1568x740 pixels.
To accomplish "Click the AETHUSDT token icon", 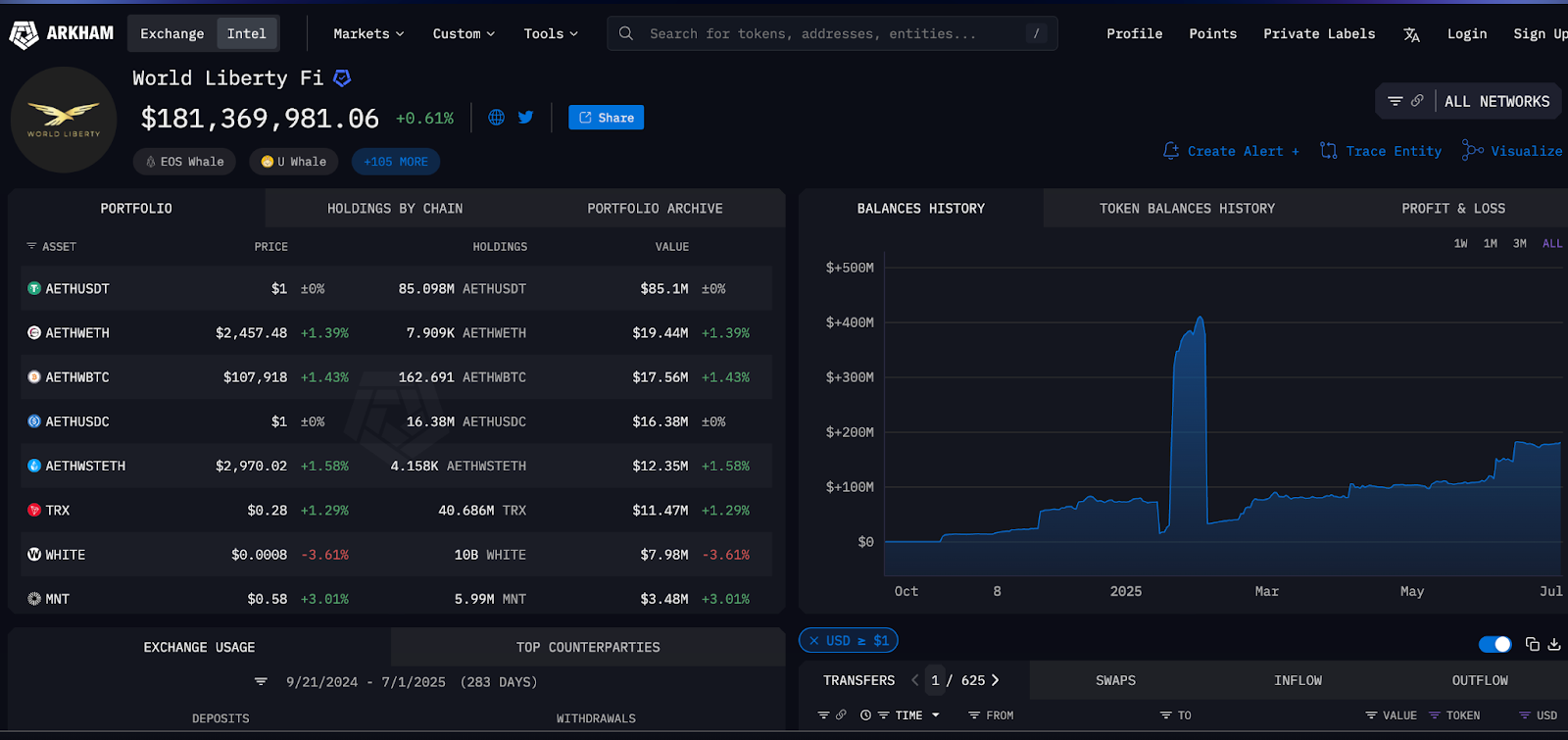I will [34, 289].
